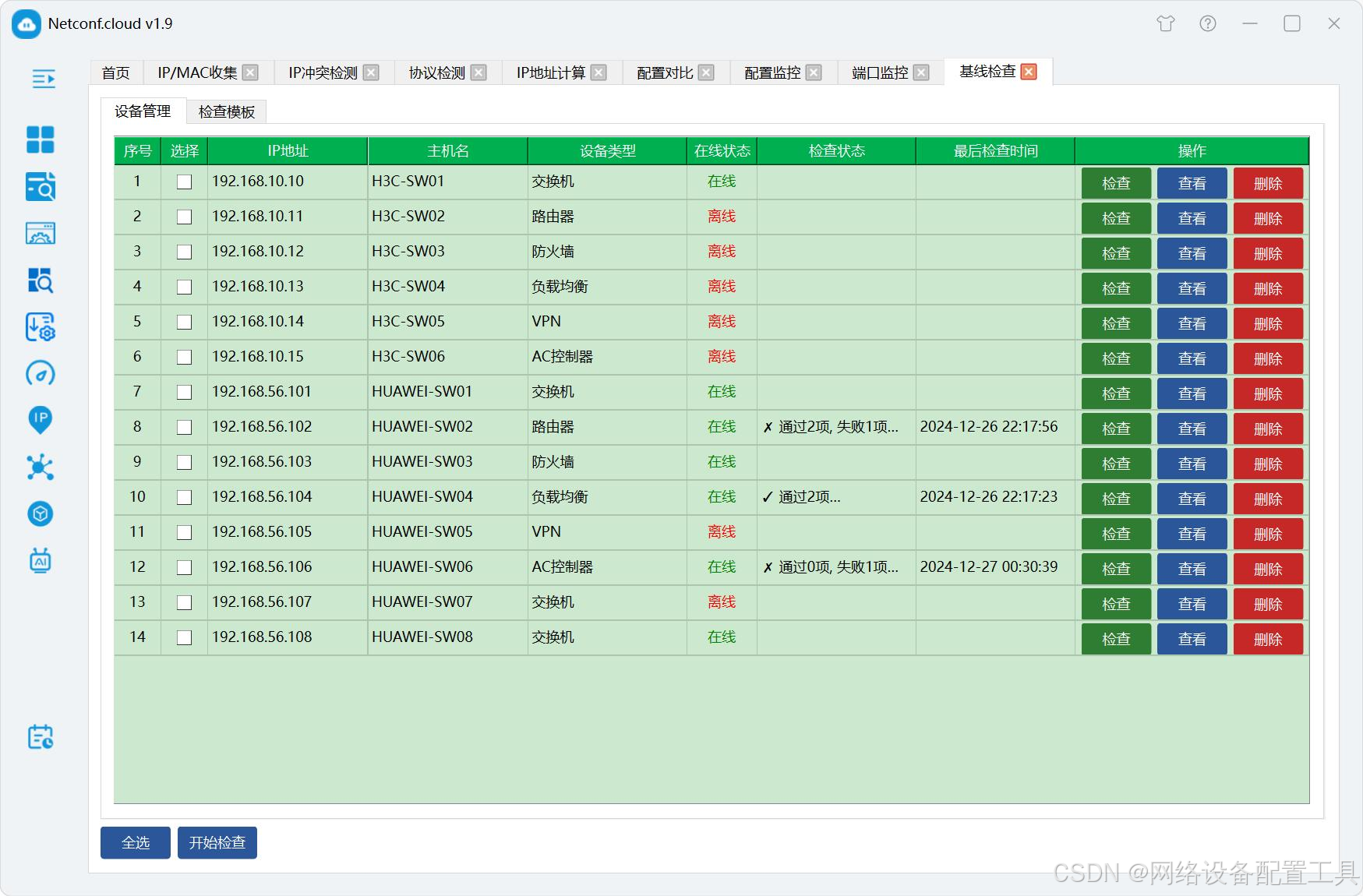Select the 设备管理 sub-tab
Screen dimensions: 1363x896
coord(143,111)
